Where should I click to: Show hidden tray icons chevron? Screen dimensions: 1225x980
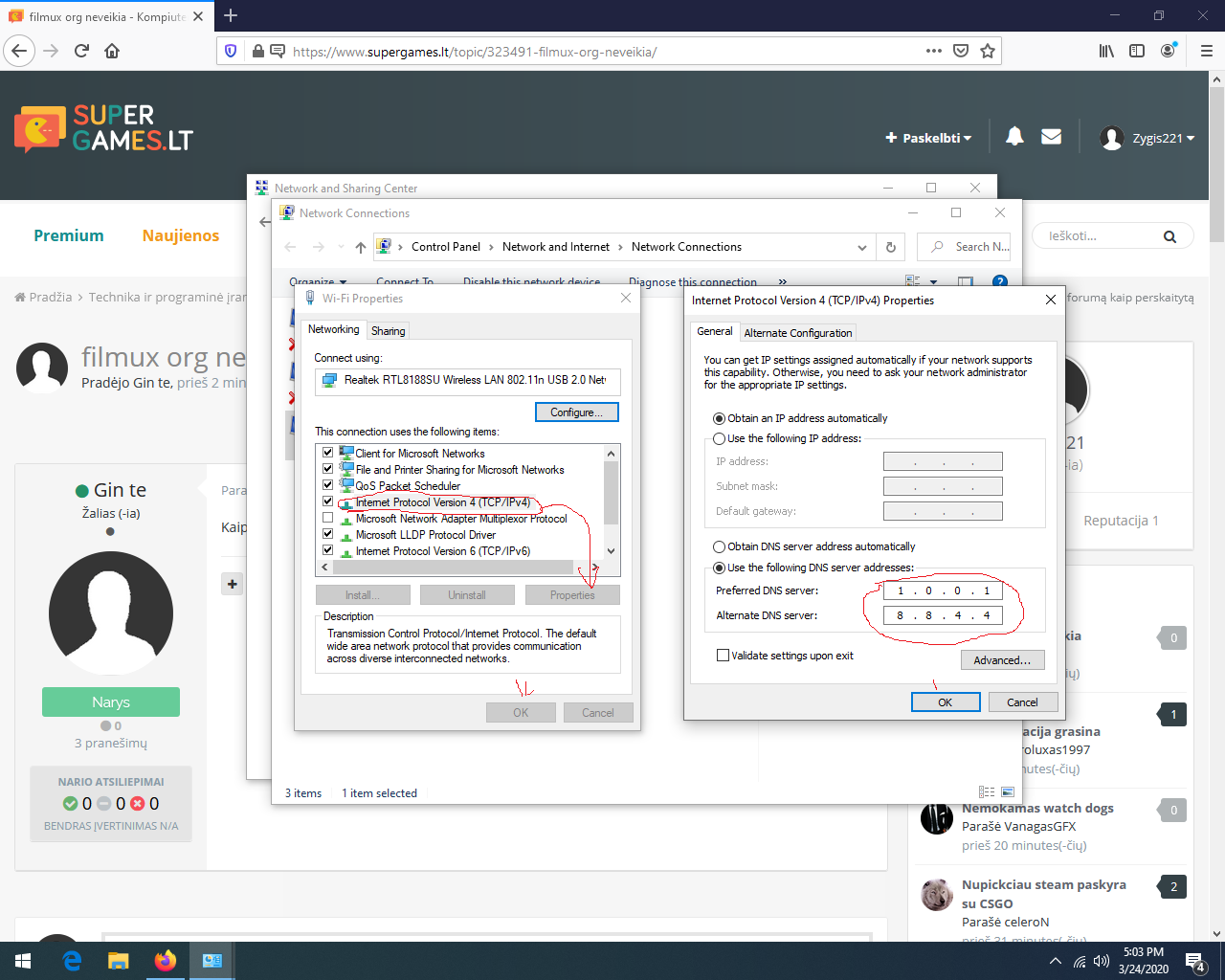click(x=1055, y=961)
